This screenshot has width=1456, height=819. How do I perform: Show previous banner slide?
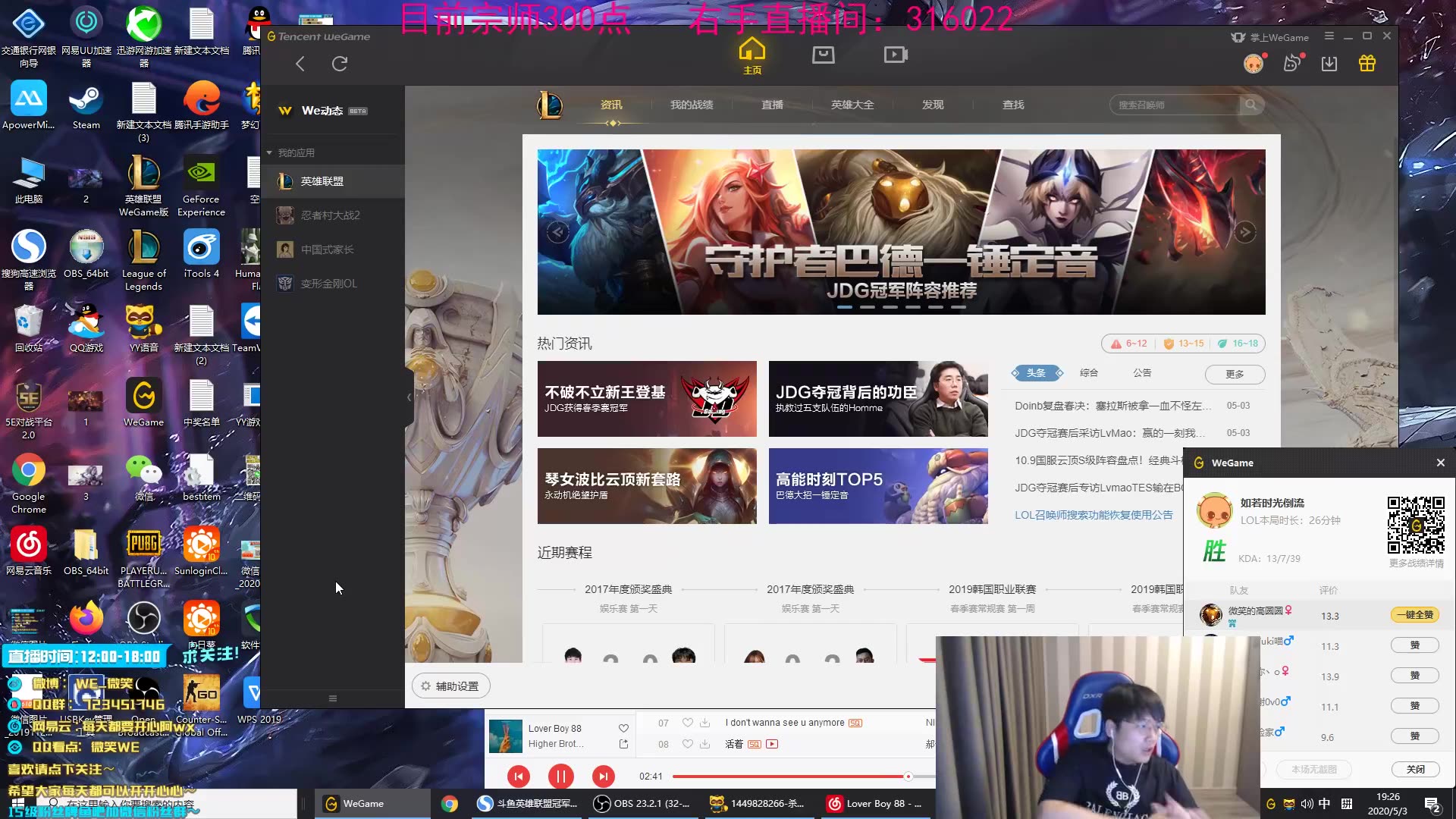point(557,232)
